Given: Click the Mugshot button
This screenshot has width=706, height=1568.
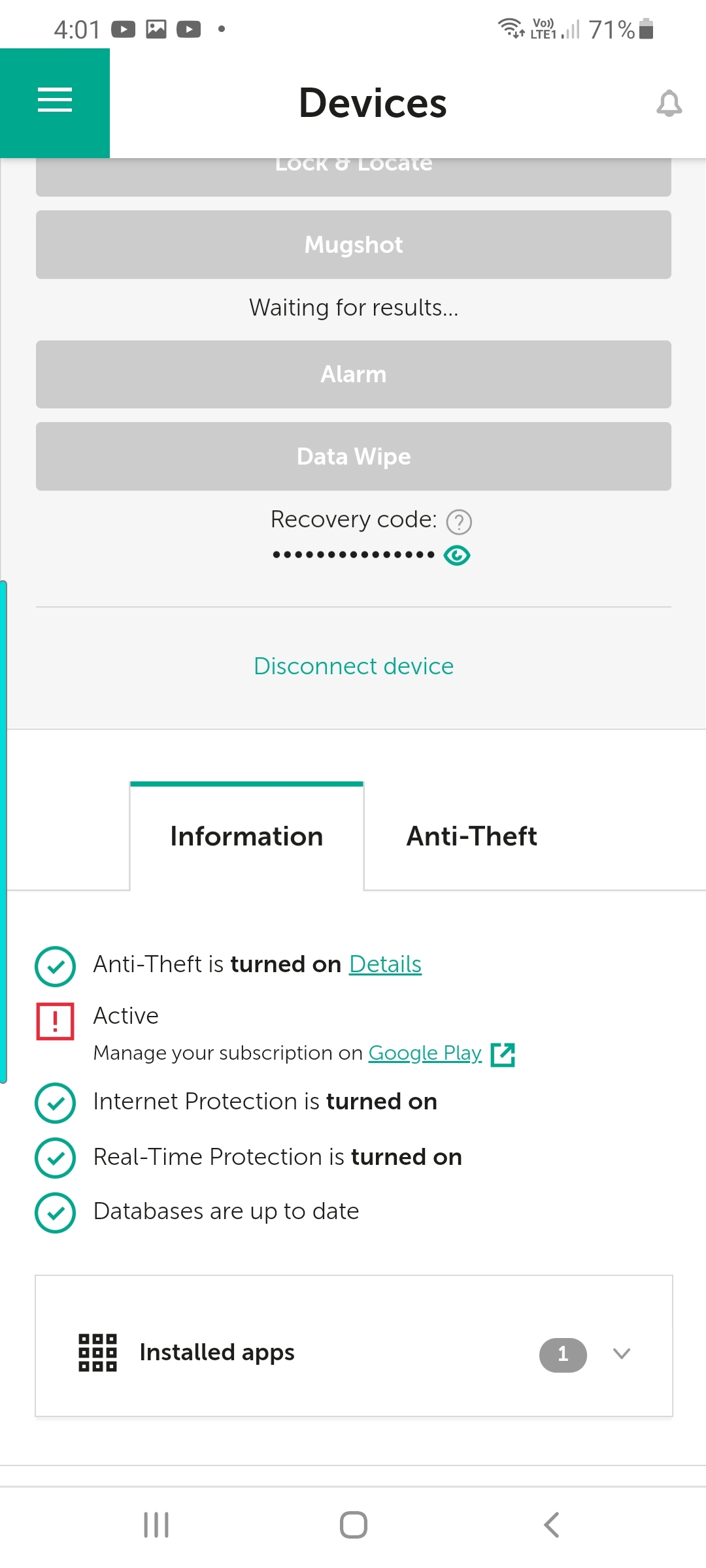Looking at the screenshot, I should click(354, 244).
